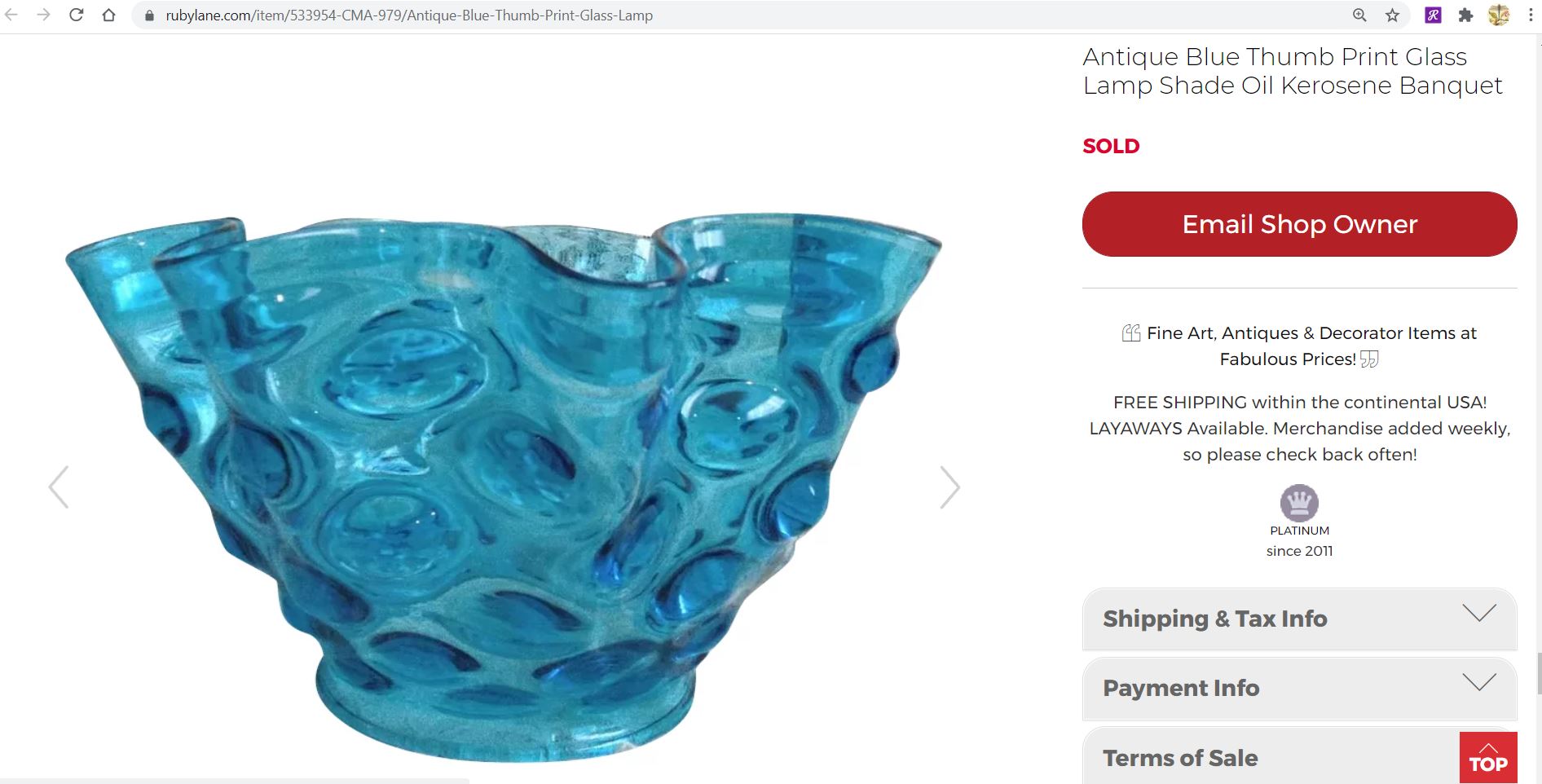This screenshot has width=1542, height=784.
Task: Show the next product image
Action: [x=949, y=487]
